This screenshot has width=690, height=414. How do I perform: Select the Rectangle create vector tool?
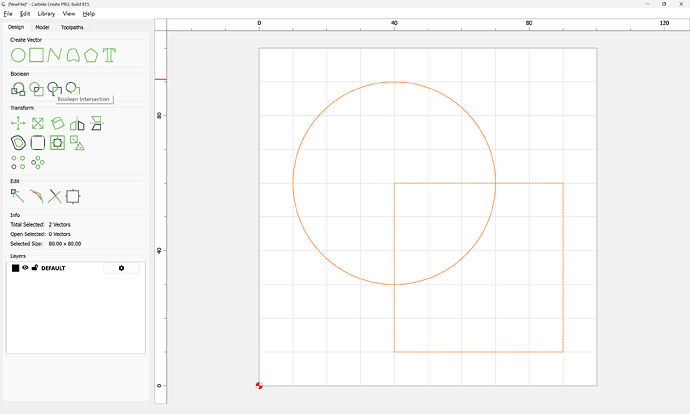pyautogui.click(x=37, y=55)
